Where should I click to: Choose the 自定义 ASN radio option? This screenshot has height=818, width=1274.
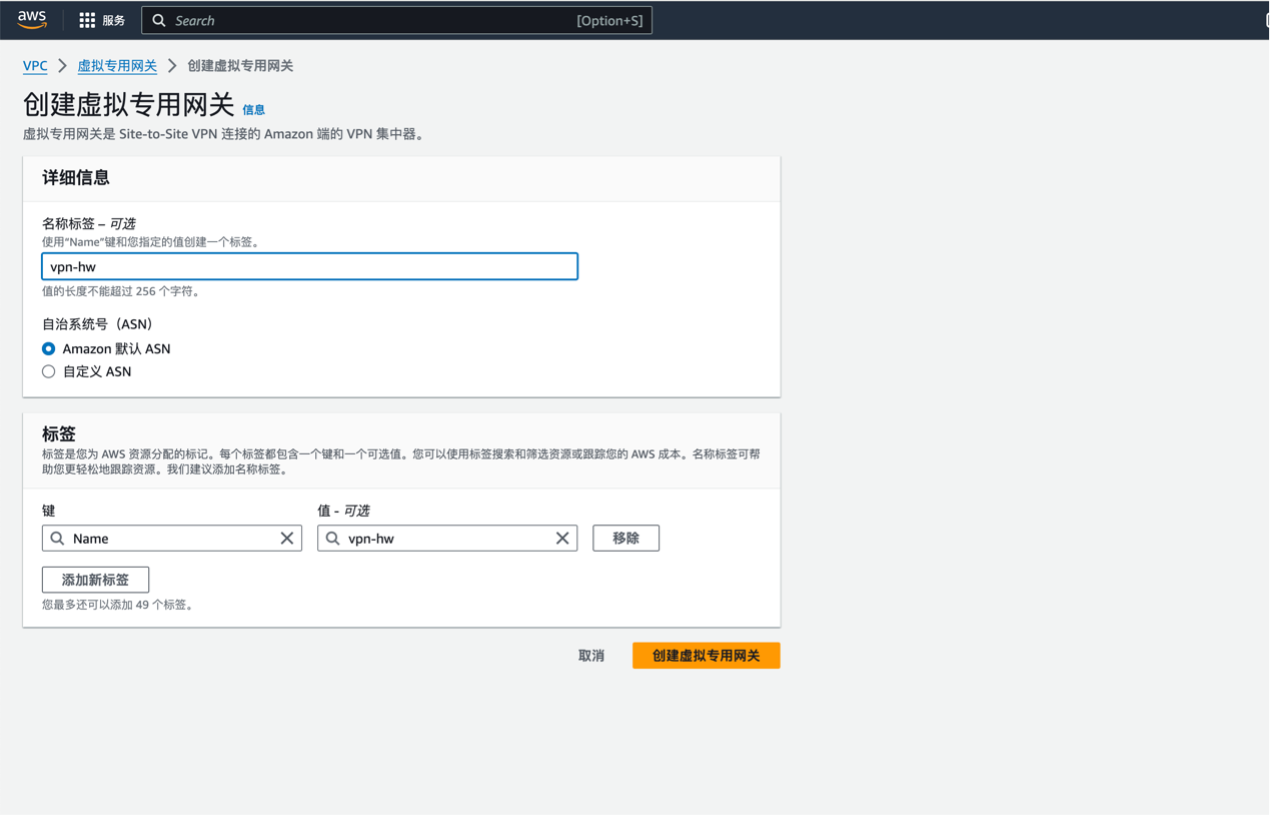coord(48,371)
